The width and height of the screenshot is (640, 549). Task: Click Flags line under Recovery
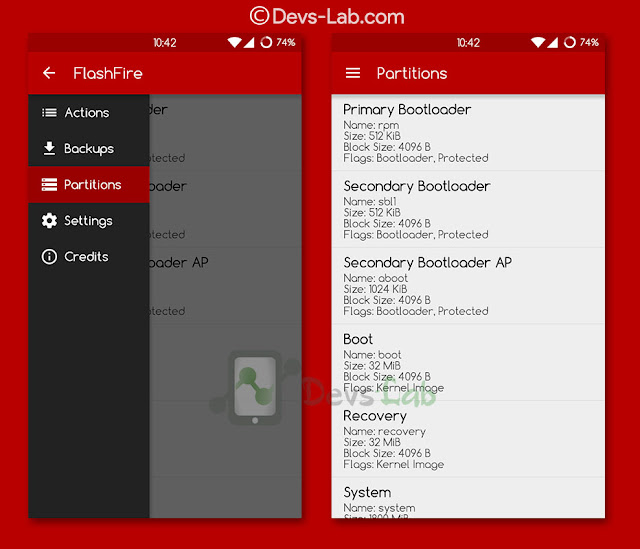click(x=393, y=465)
